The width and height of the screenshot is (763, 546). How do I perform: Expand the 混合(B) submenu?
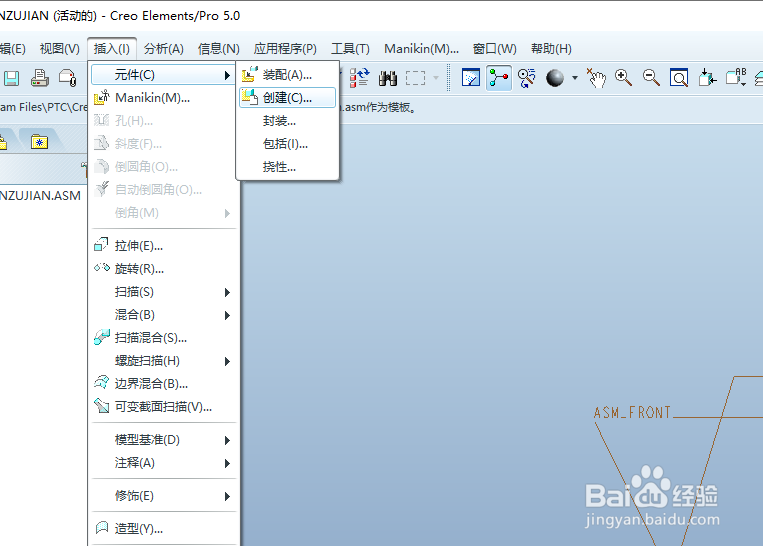point(164,315)
